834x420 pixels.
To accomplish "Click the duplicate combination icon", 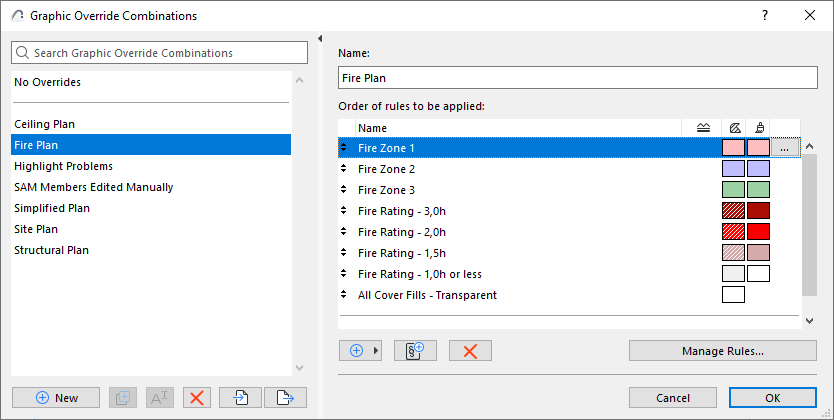I will [x=120, y=397].
